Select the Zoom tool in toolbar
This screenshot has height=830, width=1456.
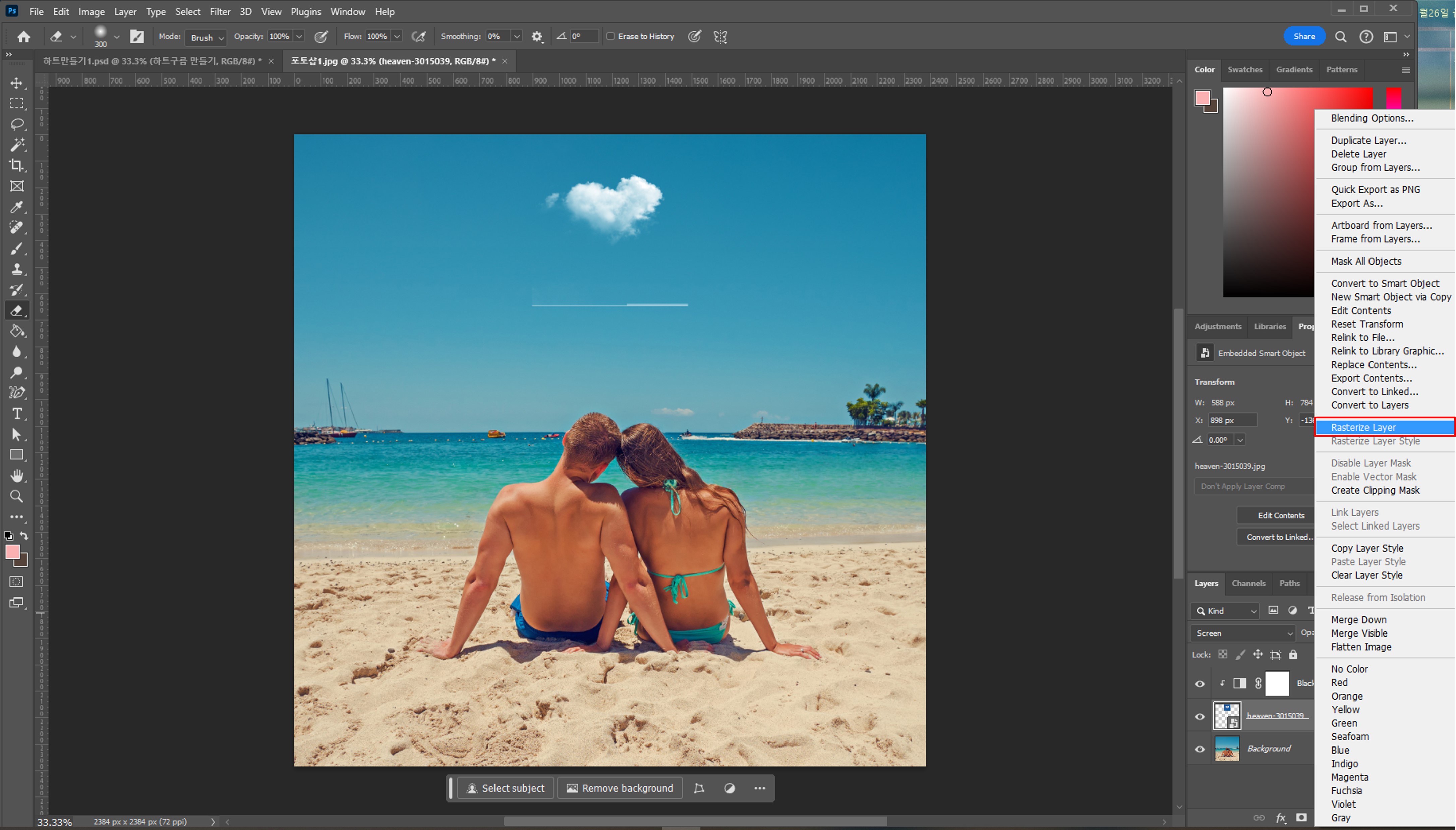(16, 496)
